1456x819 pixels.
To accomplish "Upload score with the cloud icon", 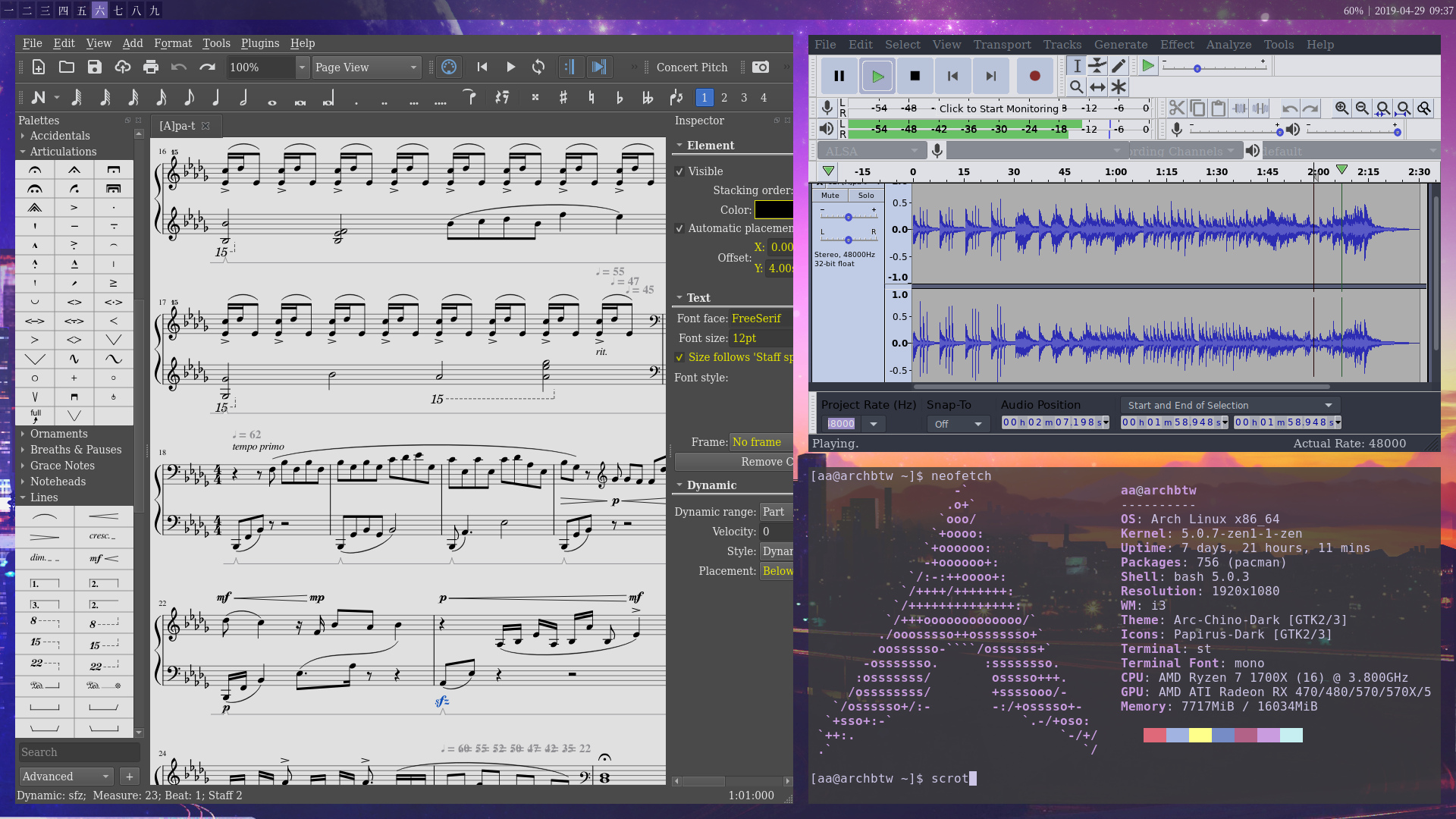I will click(x=123, y=67).
